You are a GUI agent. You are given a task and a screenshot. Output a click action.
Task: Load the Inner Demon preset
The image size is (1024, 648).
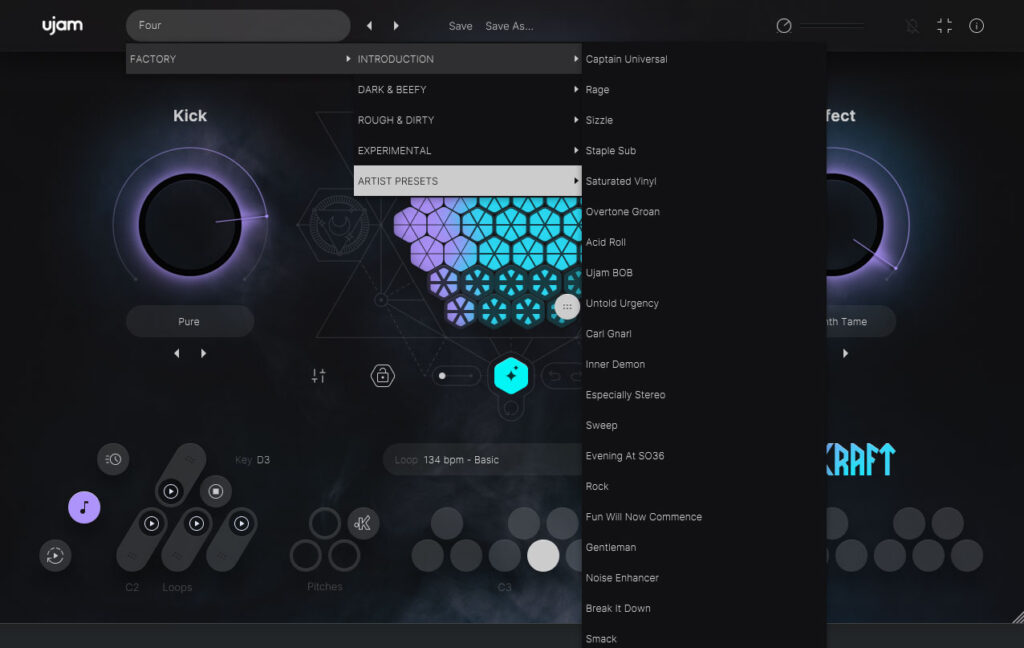(x=704, y=364)
